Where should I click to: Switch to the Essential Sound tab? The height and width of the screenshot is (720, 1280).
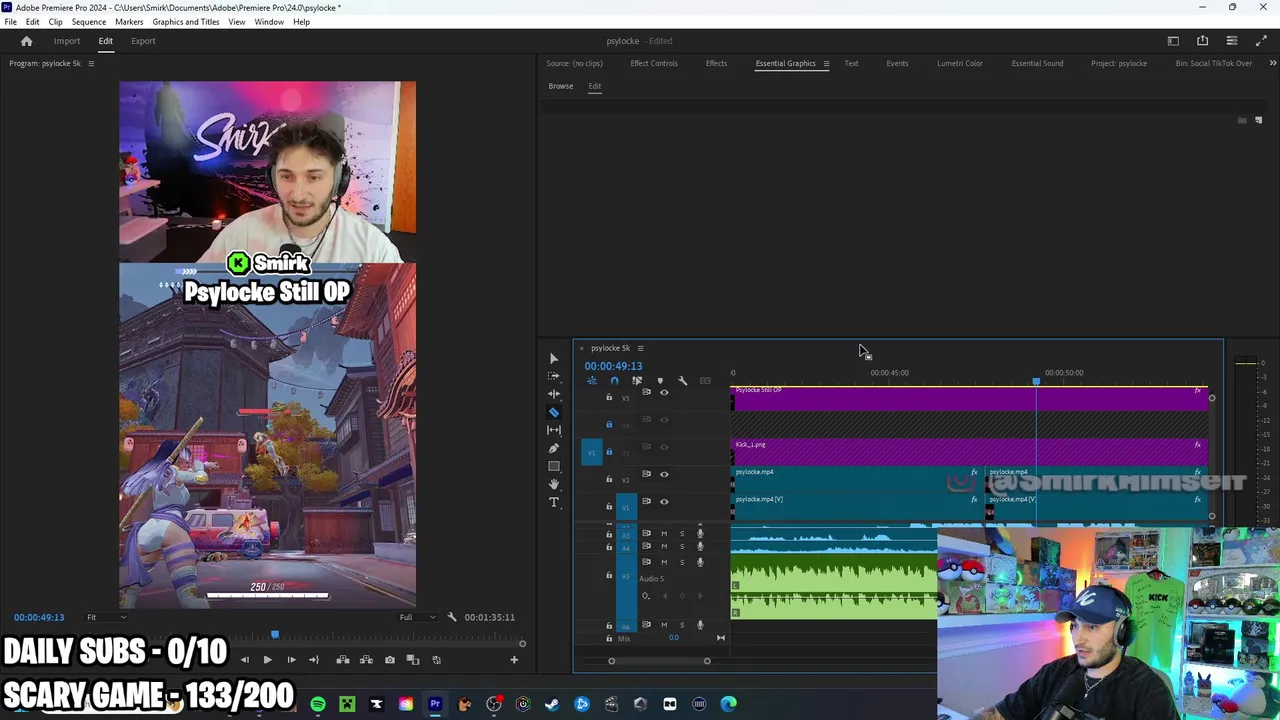pos(1037,64)
